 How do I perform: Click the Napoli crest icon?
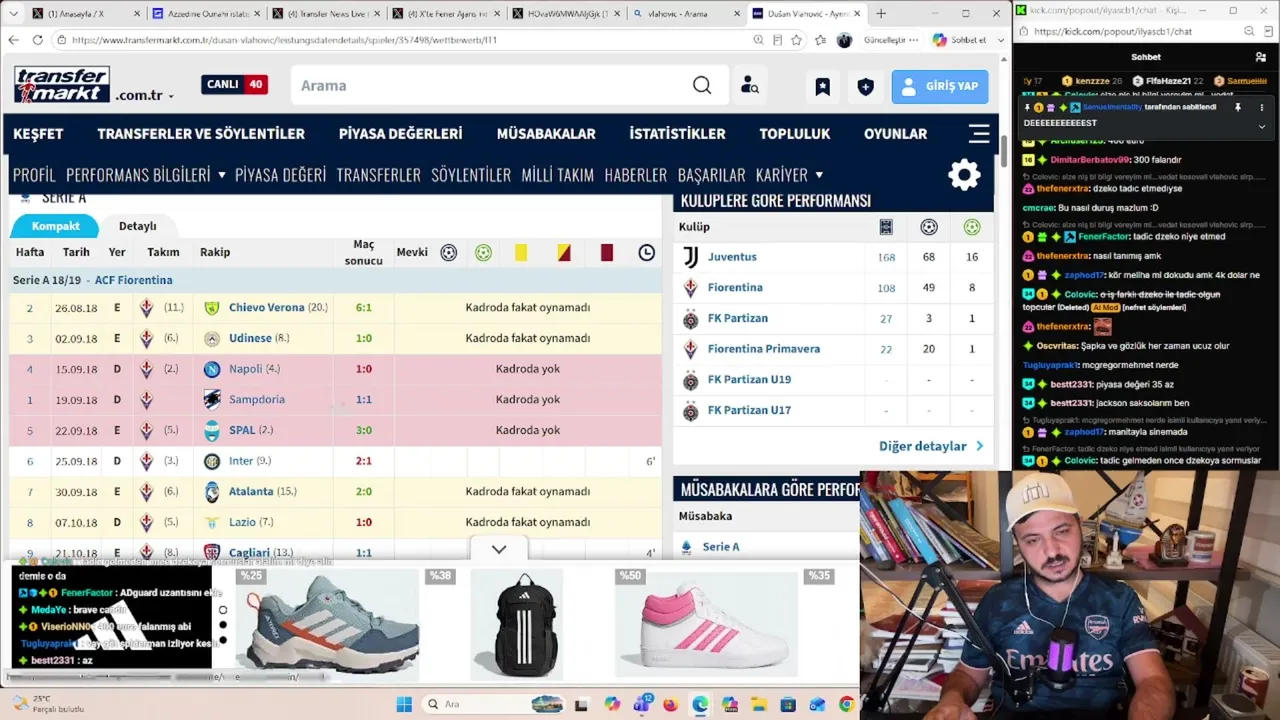[x=212, y=369]
